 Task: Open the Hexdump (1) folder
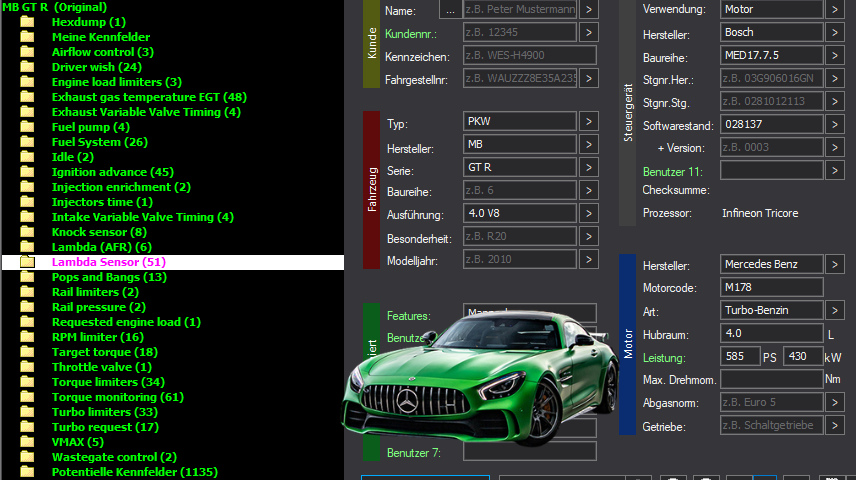(x=88, y=22)
